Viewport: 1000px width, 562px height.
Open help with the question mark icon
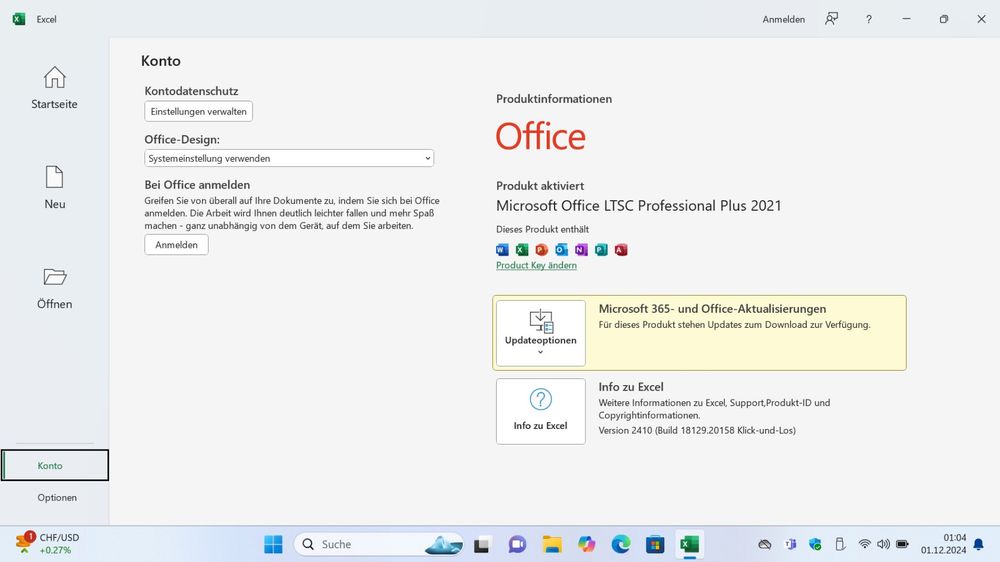click(x=868, y=19)
